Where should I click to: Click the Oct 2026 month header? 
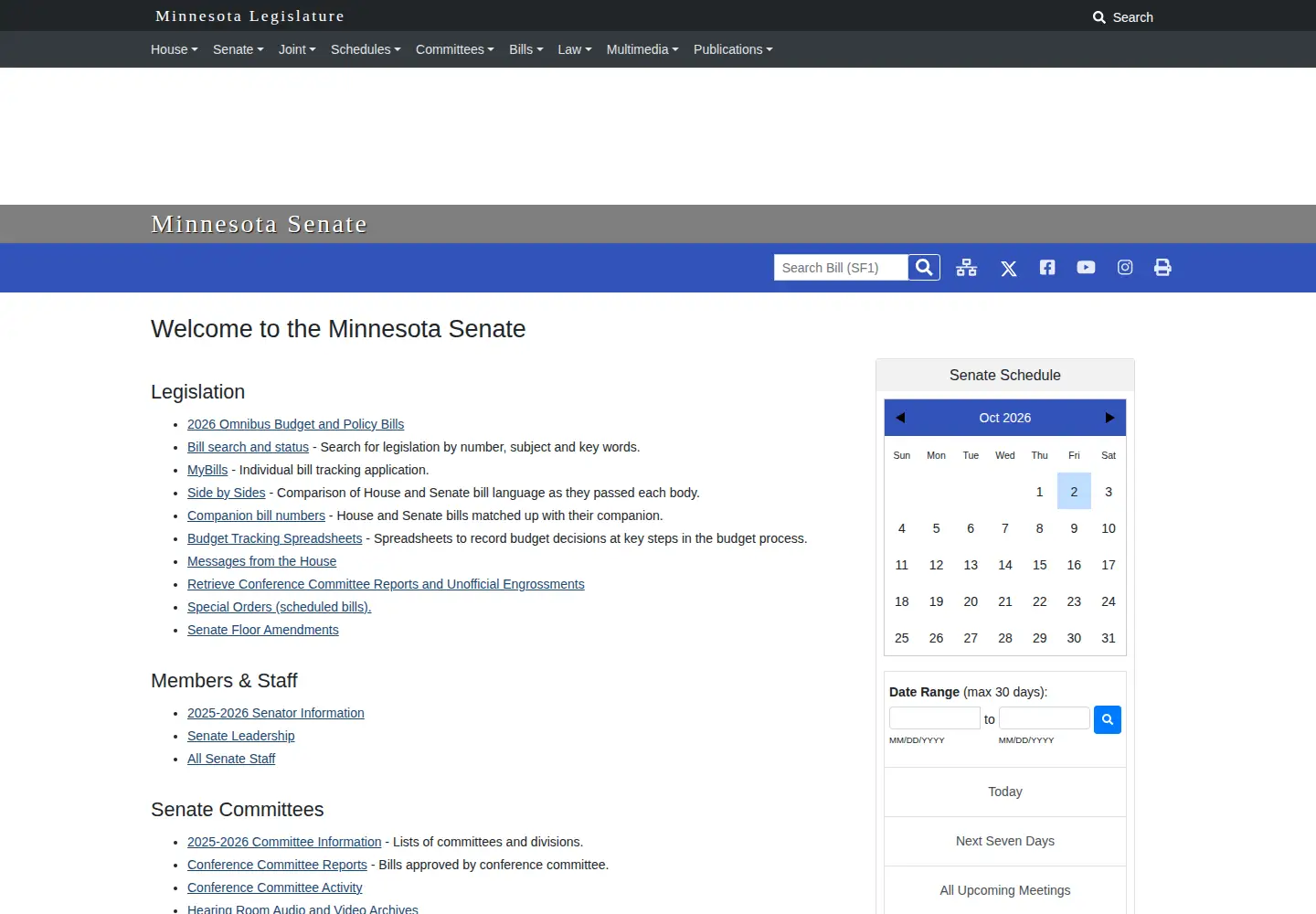[1004, 418]
